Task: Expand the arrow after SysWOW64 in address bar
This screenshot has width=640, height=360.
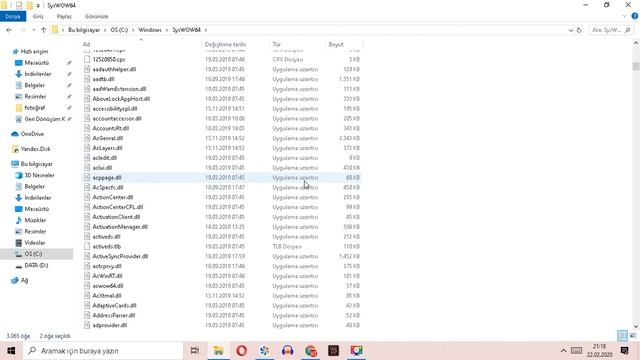Action: (206, 30)
